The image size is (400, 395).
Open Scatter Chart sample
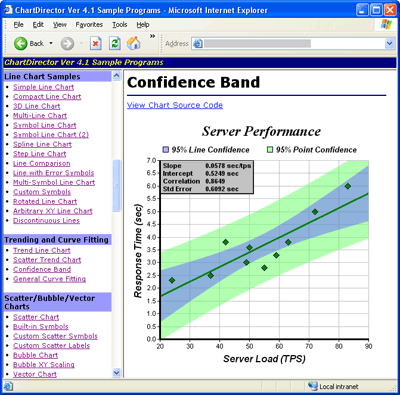pos(36,317)
